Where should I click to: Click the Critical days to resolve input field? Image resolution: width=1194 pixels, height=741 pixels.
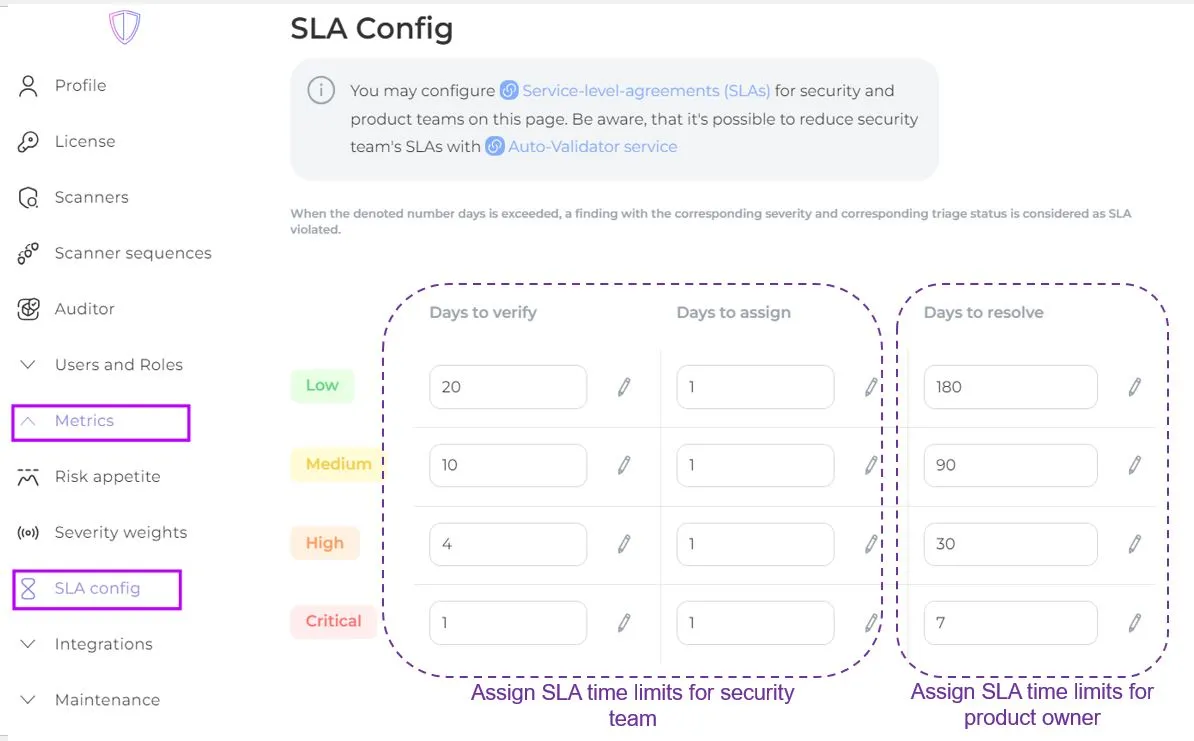pyautogui.click(x=1009, y=623)
